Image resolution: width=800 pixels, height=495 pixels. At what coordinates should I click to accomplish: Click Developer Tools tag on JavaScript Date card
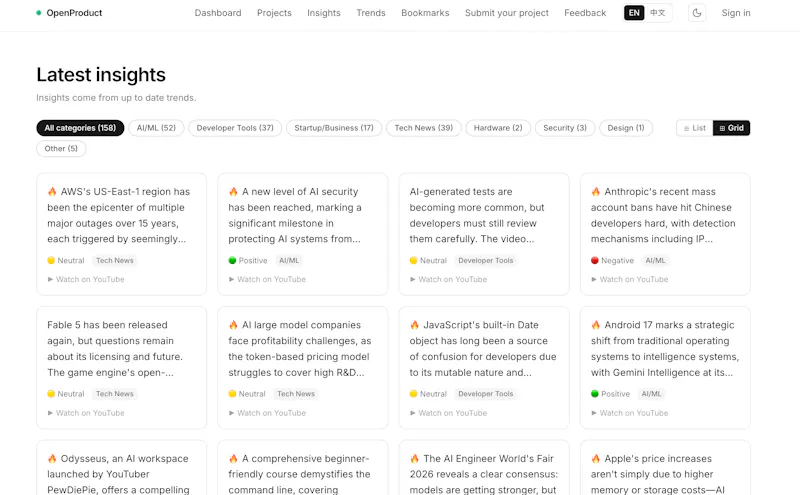(x=486, y=394)
